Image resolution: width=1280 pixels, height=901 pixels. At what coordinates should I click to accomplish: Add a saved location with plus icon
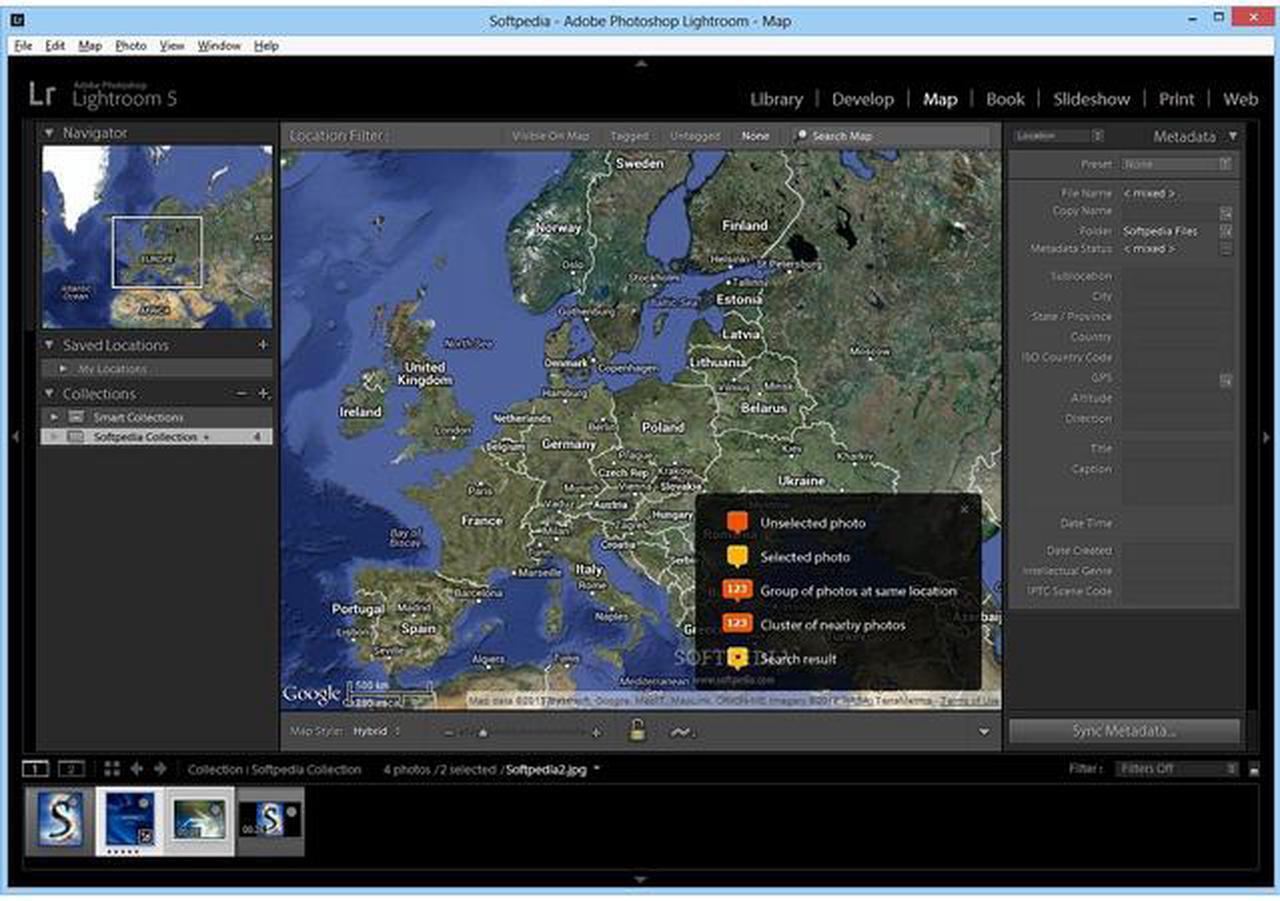(263, 345)
